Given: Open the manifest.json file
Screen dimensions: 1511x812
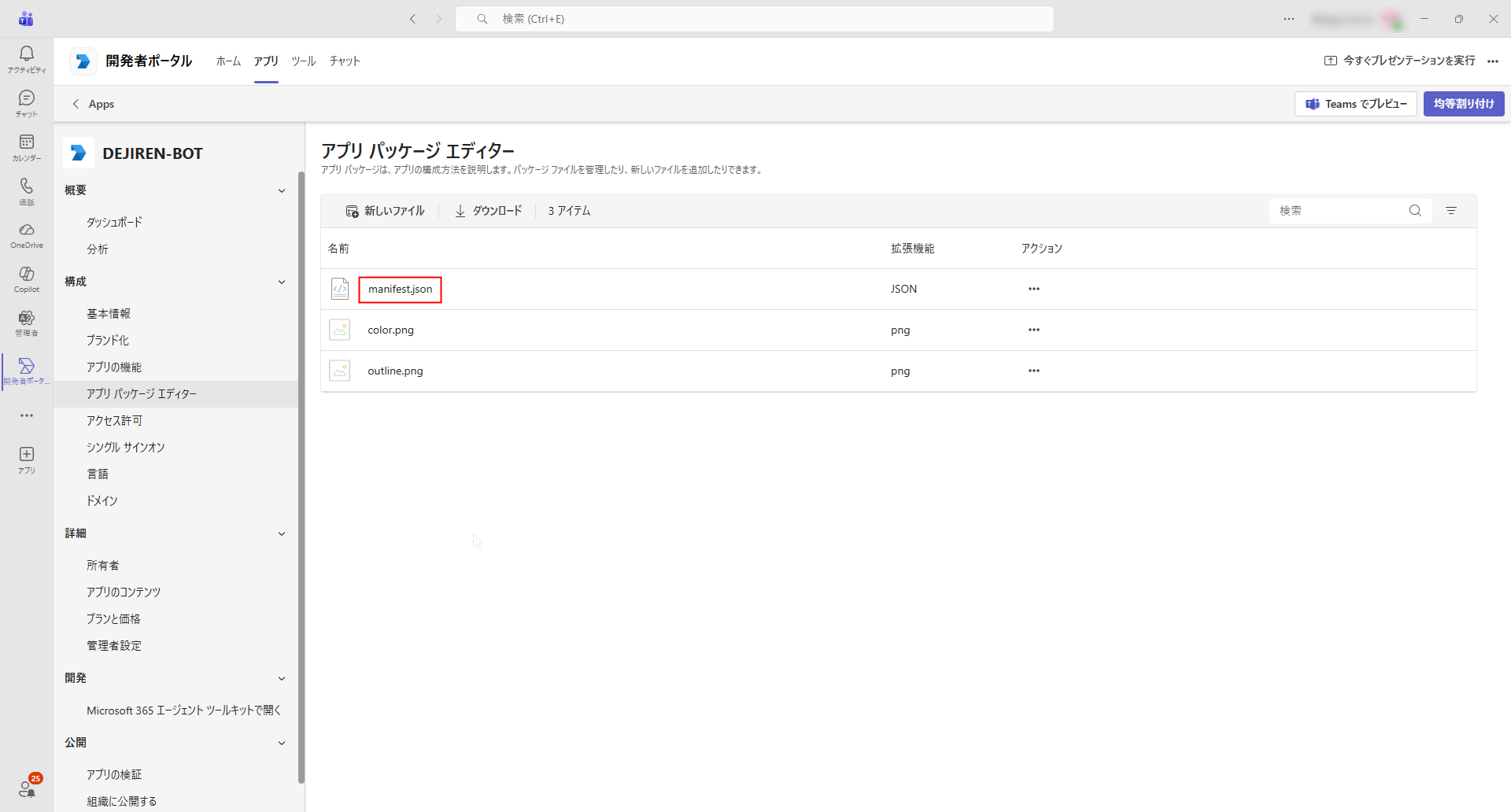Looking at the screenshot, I should pyautogui.click(x=400, y=289).
